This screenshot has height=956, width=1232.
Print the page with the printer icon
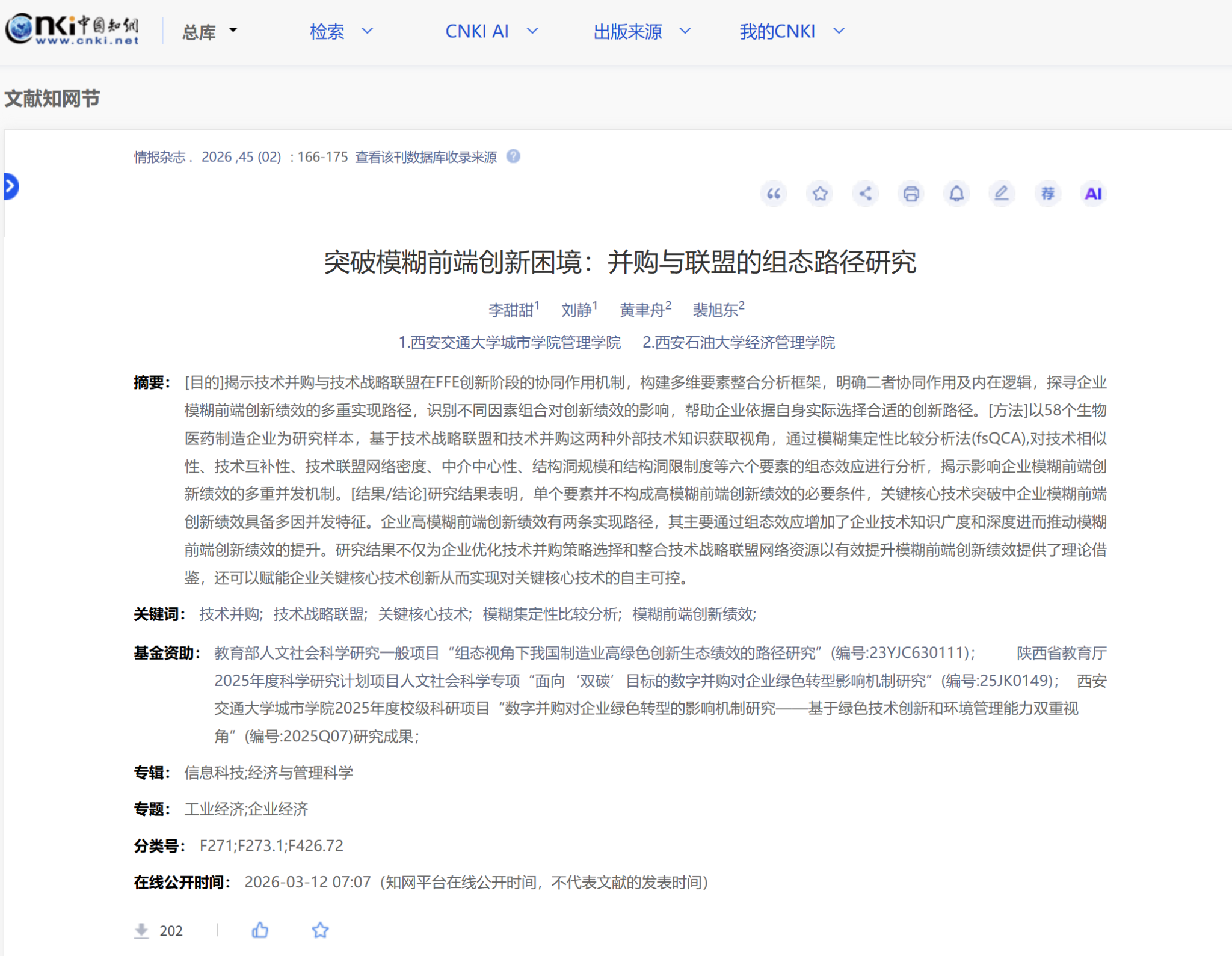click(911, 194)
